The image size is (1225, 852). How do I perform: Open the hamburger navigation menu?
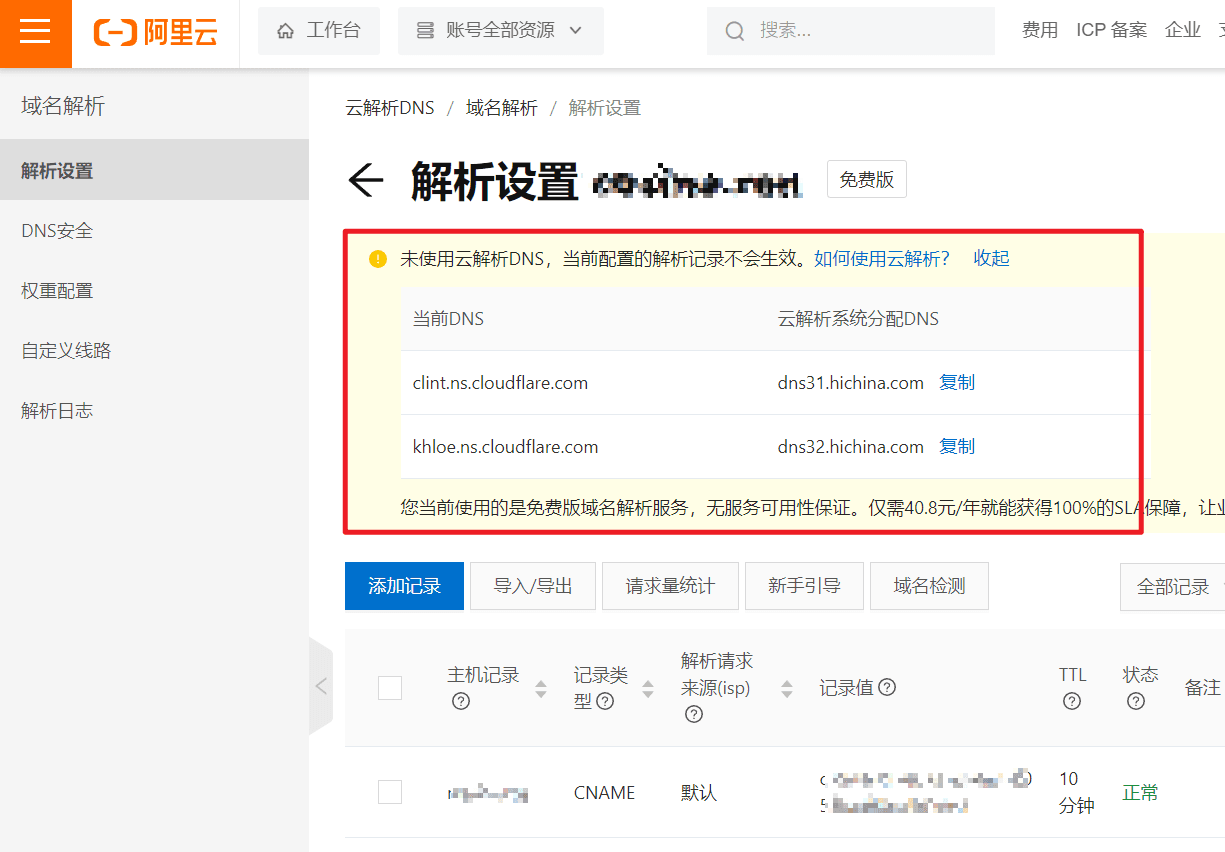(x=35, y=33)
